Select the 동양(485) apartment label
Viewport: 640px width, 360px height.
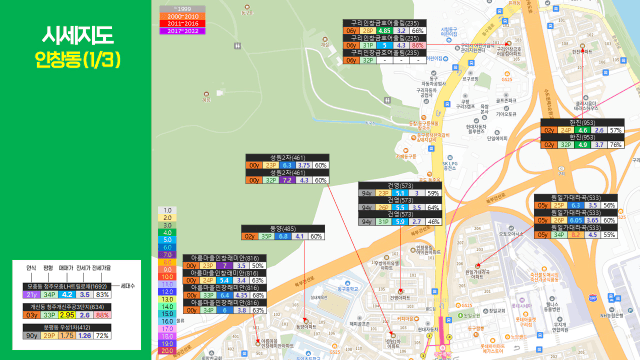[283, 229]
